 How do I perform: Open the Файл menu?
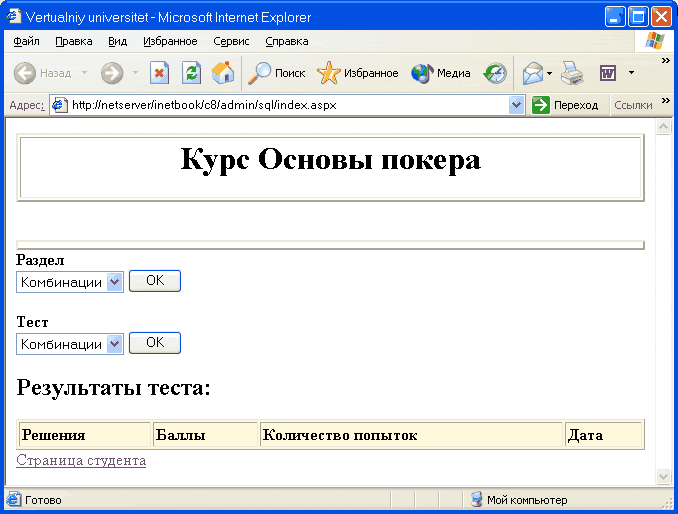click(26, 41)
